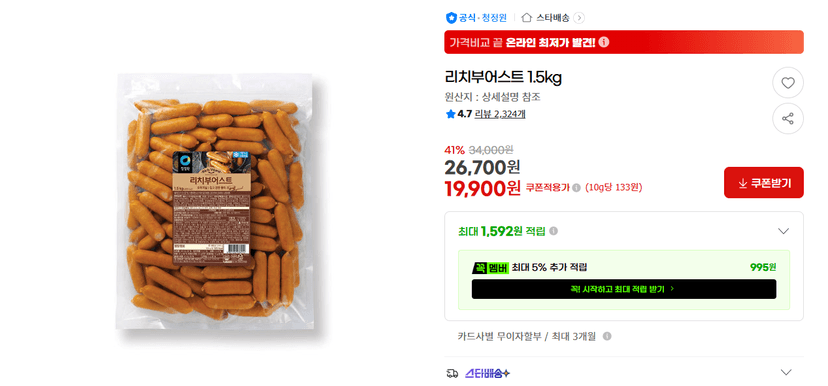Expand the 최대 1,592원 적립 section chevron

pos(784,231)
